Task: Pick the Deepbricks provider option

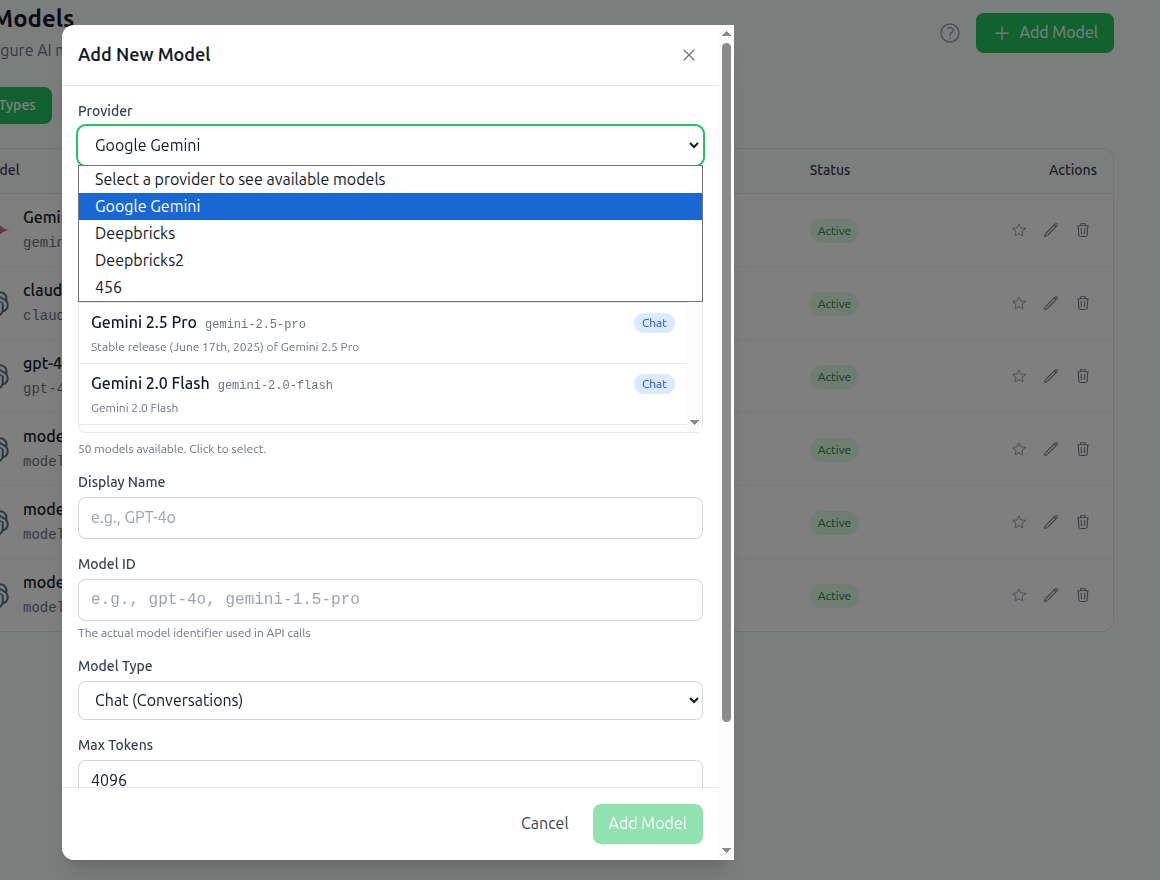Action: [x=390, y=234]
